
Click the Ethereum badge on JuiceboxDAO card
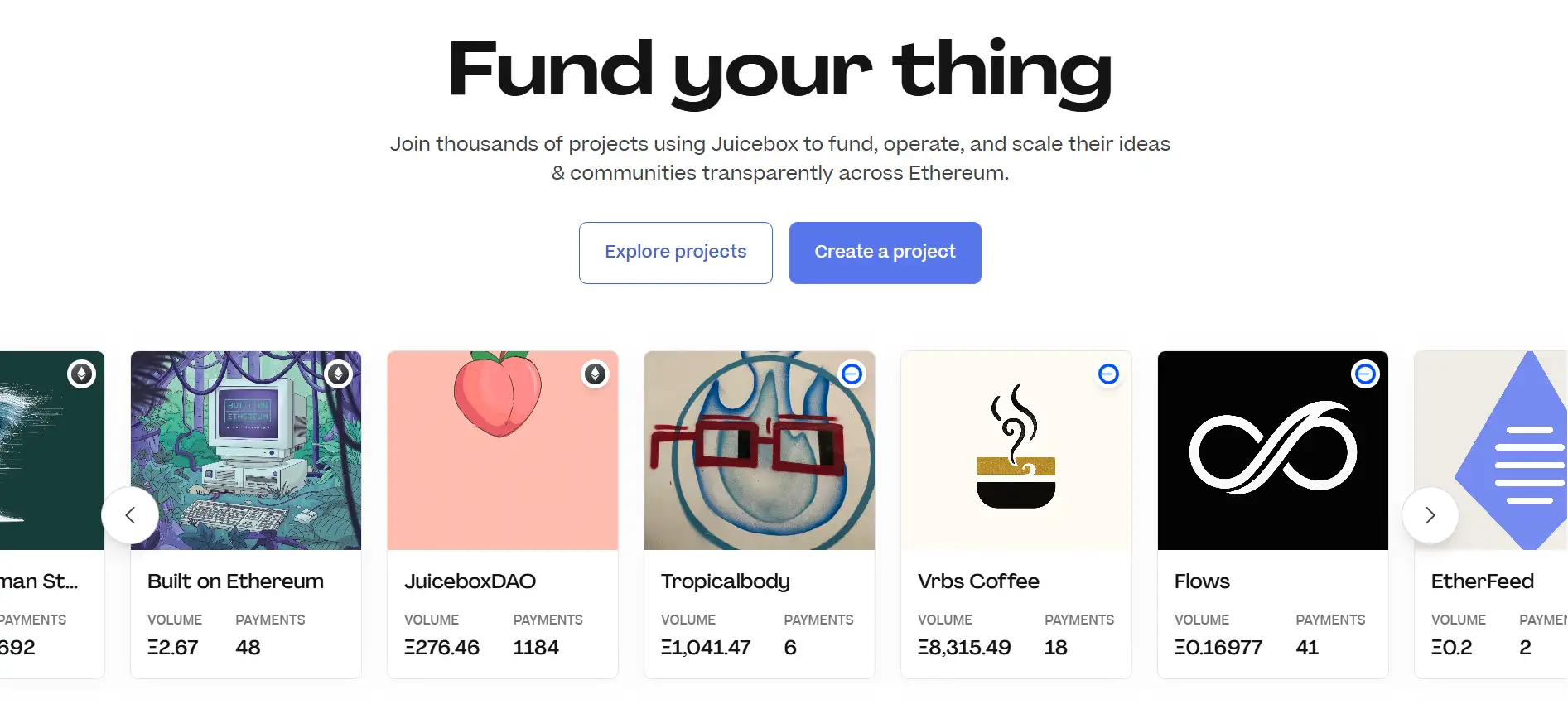(595, 374)
